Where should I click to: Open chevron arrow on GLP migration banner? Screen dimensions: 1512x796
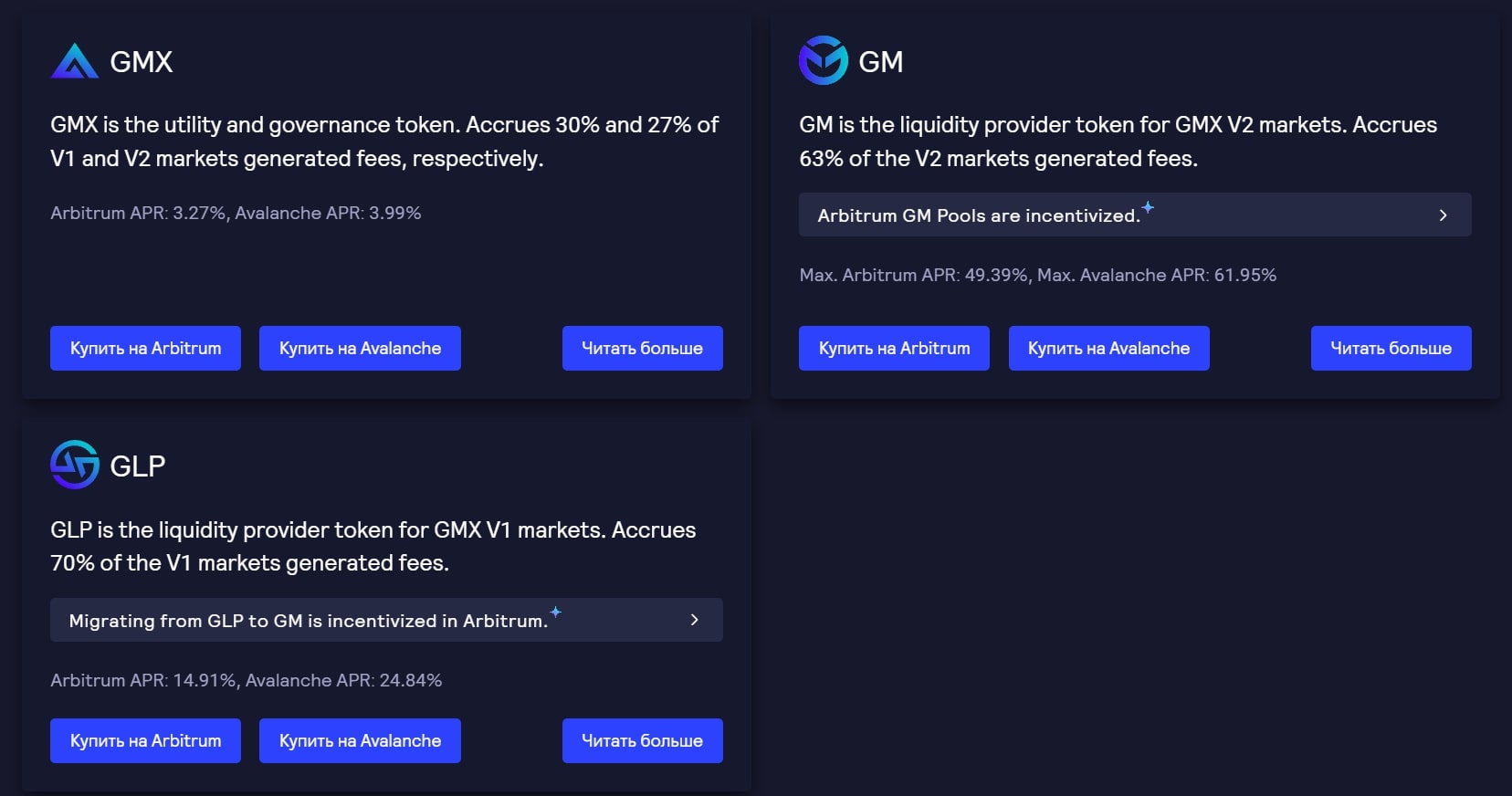tap(695, 620)
